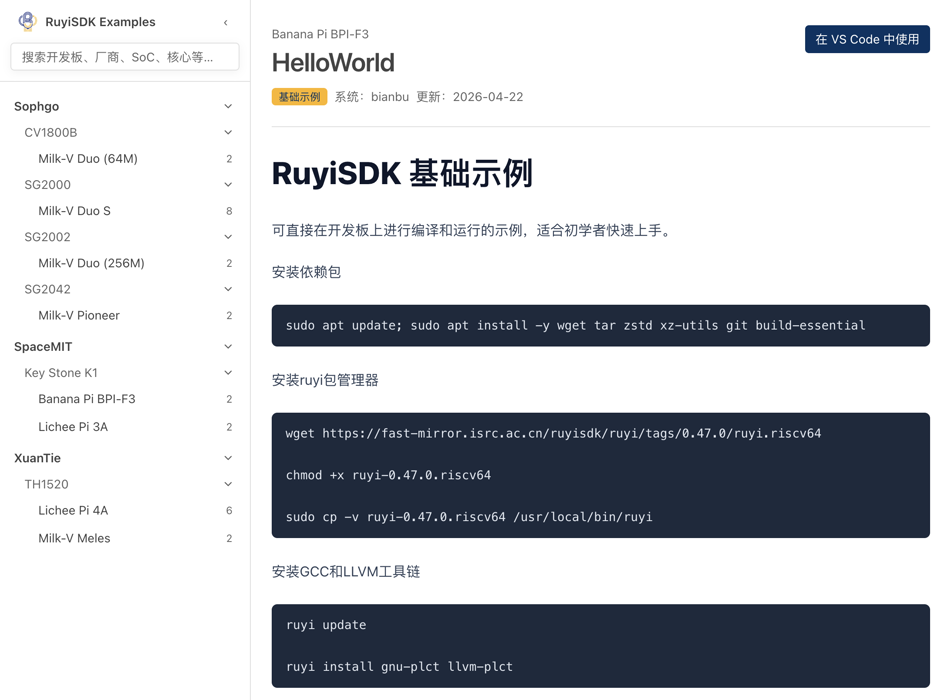This screenshot has width=951, height=700.
Task: Click the SG2000 SoC label
Action: coord(47,184)
